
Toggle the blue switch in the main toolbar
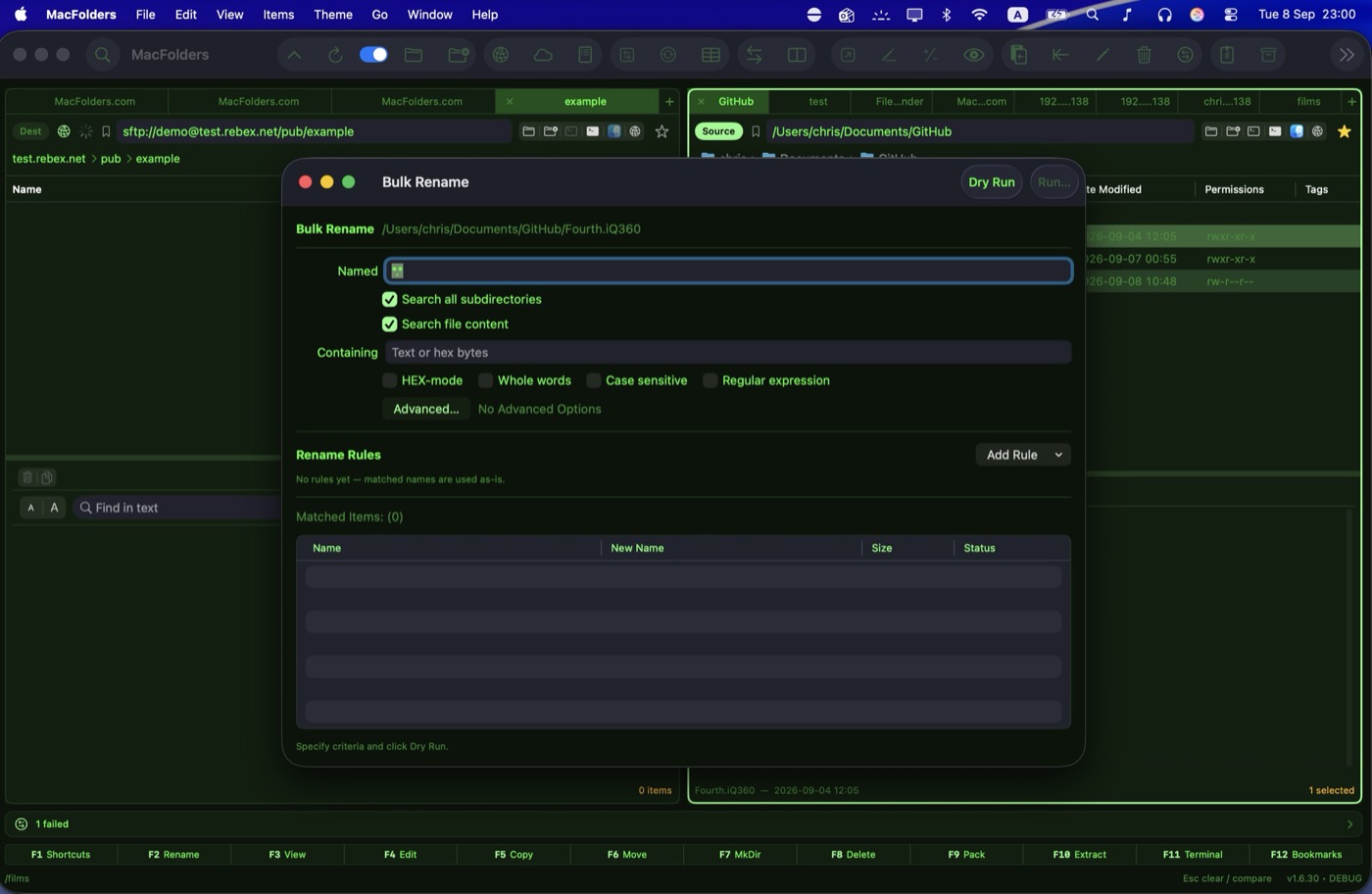click(373, 55)
